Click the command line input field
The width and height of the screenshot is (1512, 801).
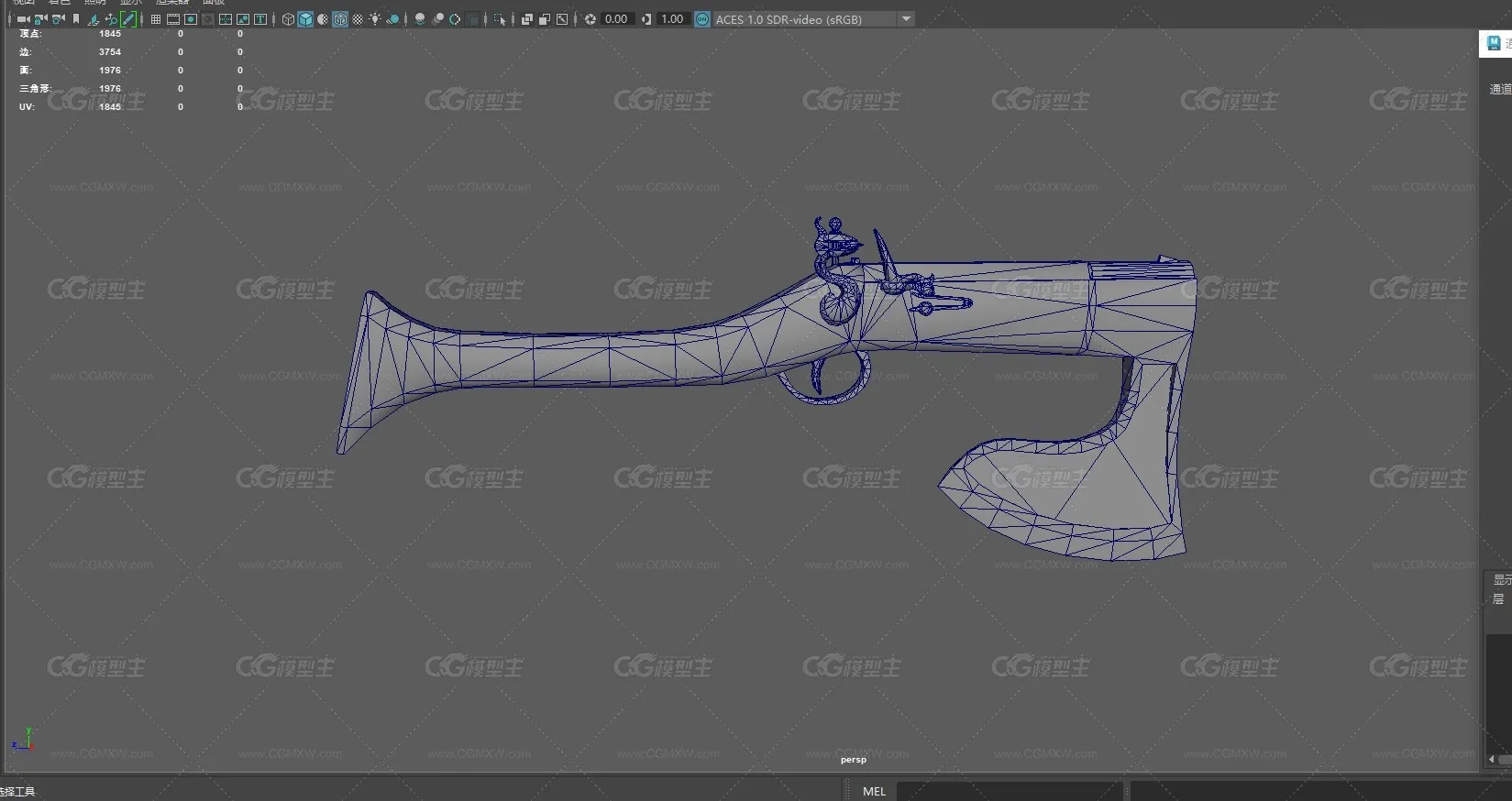(1010, 791)
